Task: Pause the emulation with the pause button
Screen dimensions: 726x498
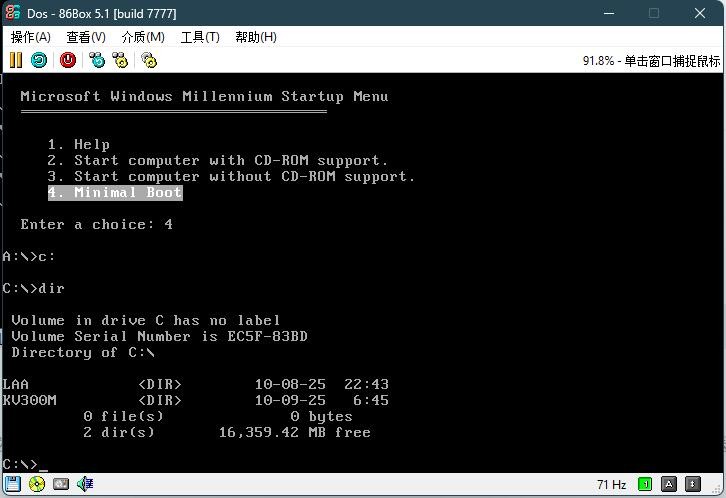Action: (x=16, y=60)
